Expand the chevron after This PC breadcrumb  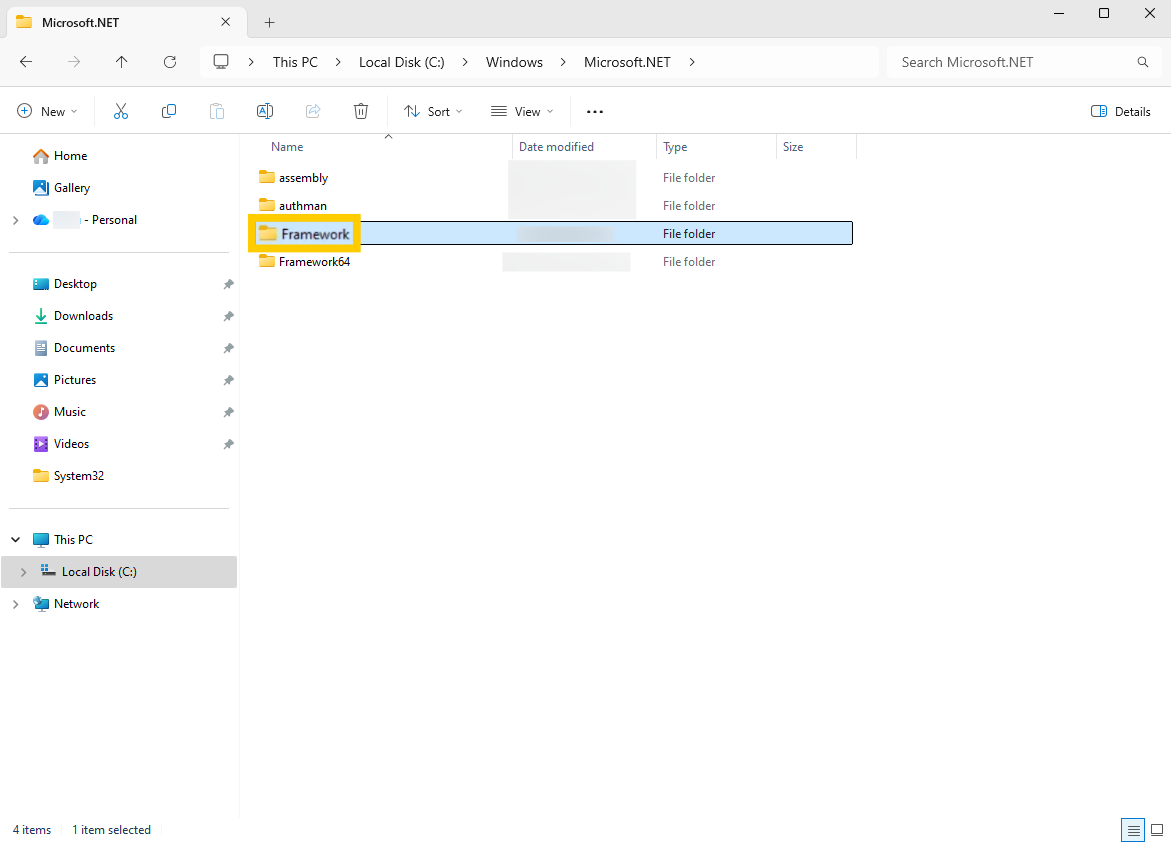(338, 62)
